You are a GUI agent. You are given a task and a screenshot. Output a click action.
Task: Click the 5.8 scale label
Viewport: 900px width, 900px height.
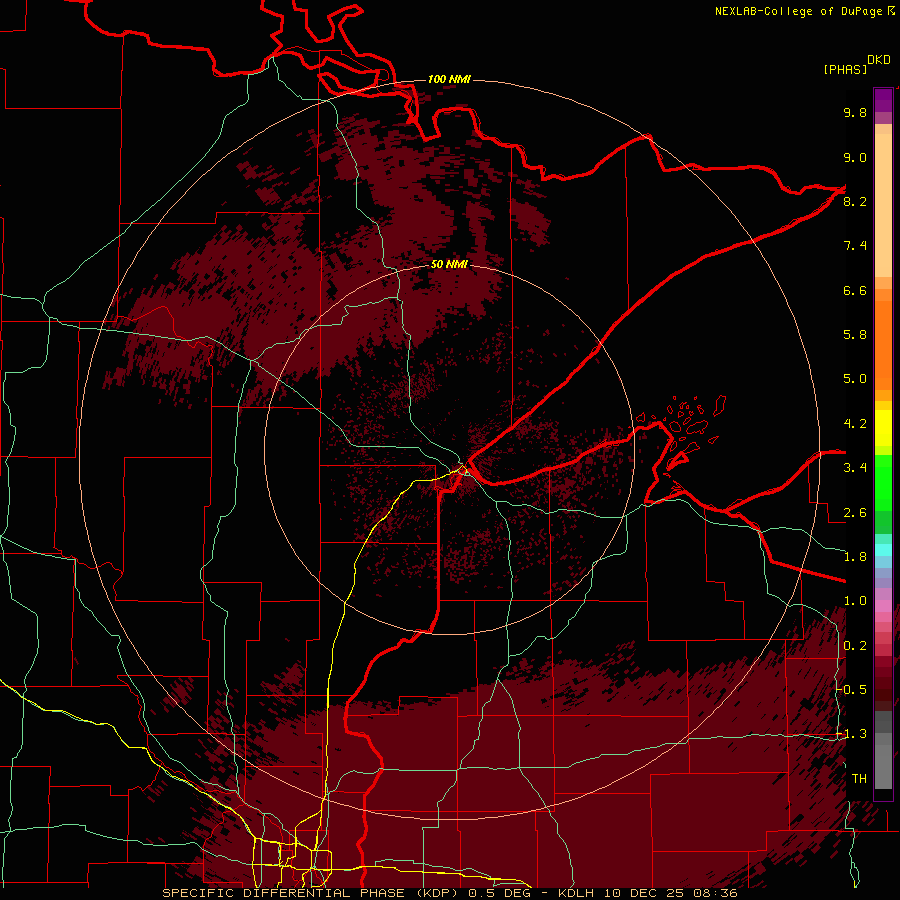(855, 335)
